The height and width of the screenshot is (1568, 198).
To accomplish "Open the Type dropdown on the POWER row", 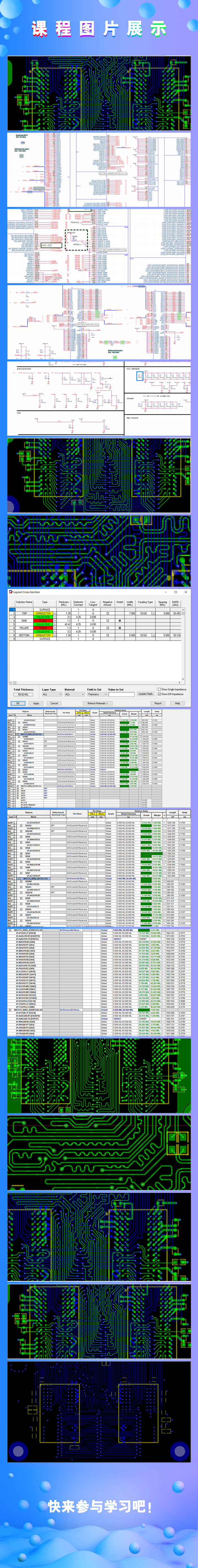I will point(54,628).
